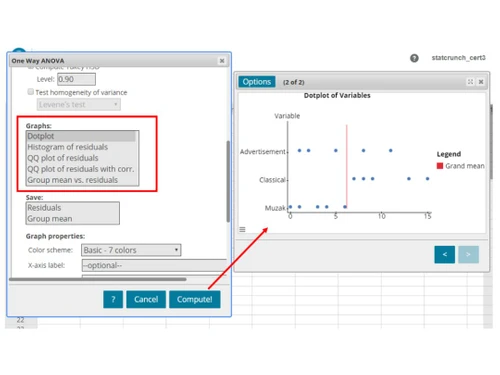Screen dimensions: 500x375
Task: Click the vertical scrollbar in ANOVA dialog
Action: (228, 181)
